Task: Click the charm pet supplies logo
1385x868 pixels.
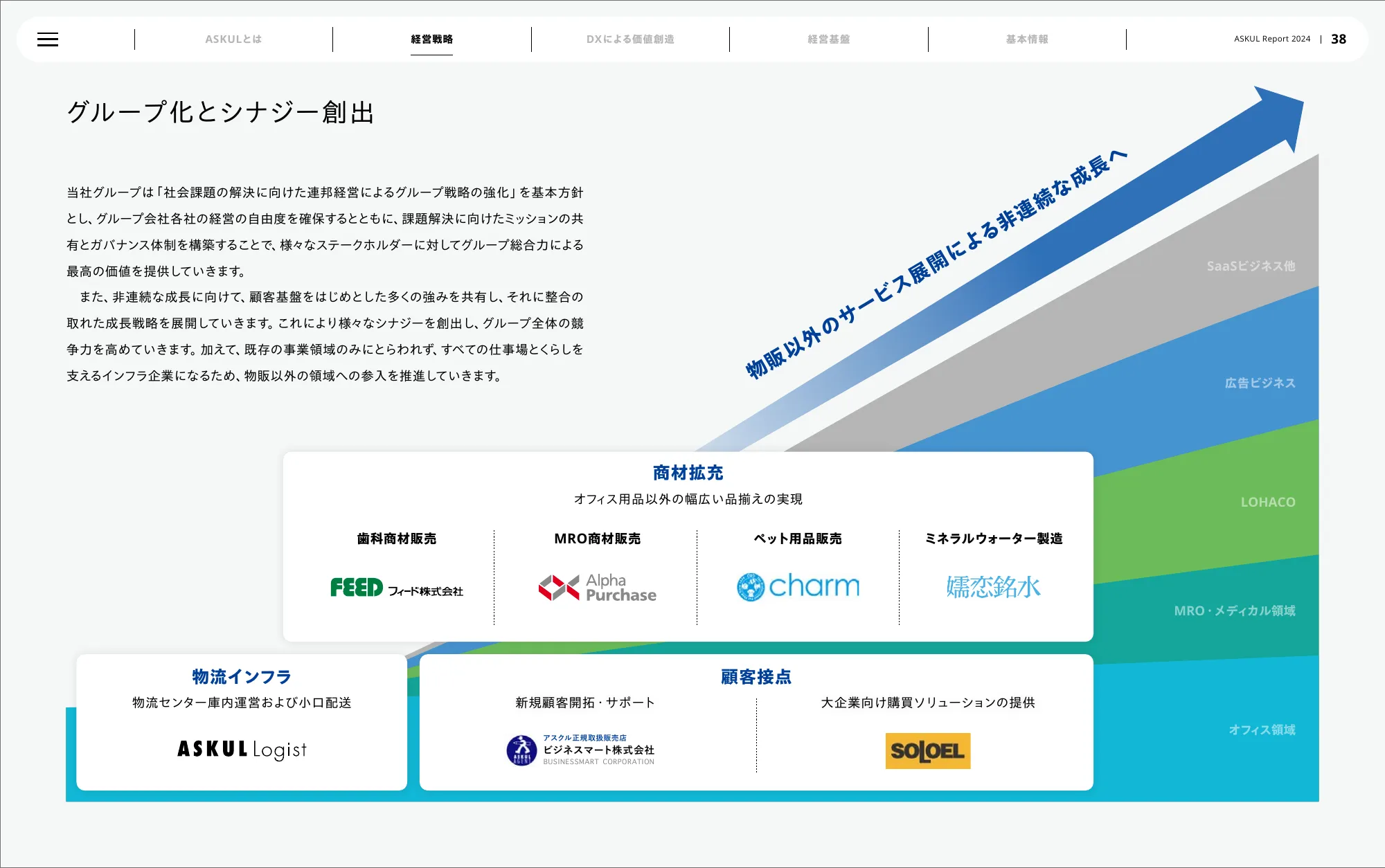Action: 798,587
